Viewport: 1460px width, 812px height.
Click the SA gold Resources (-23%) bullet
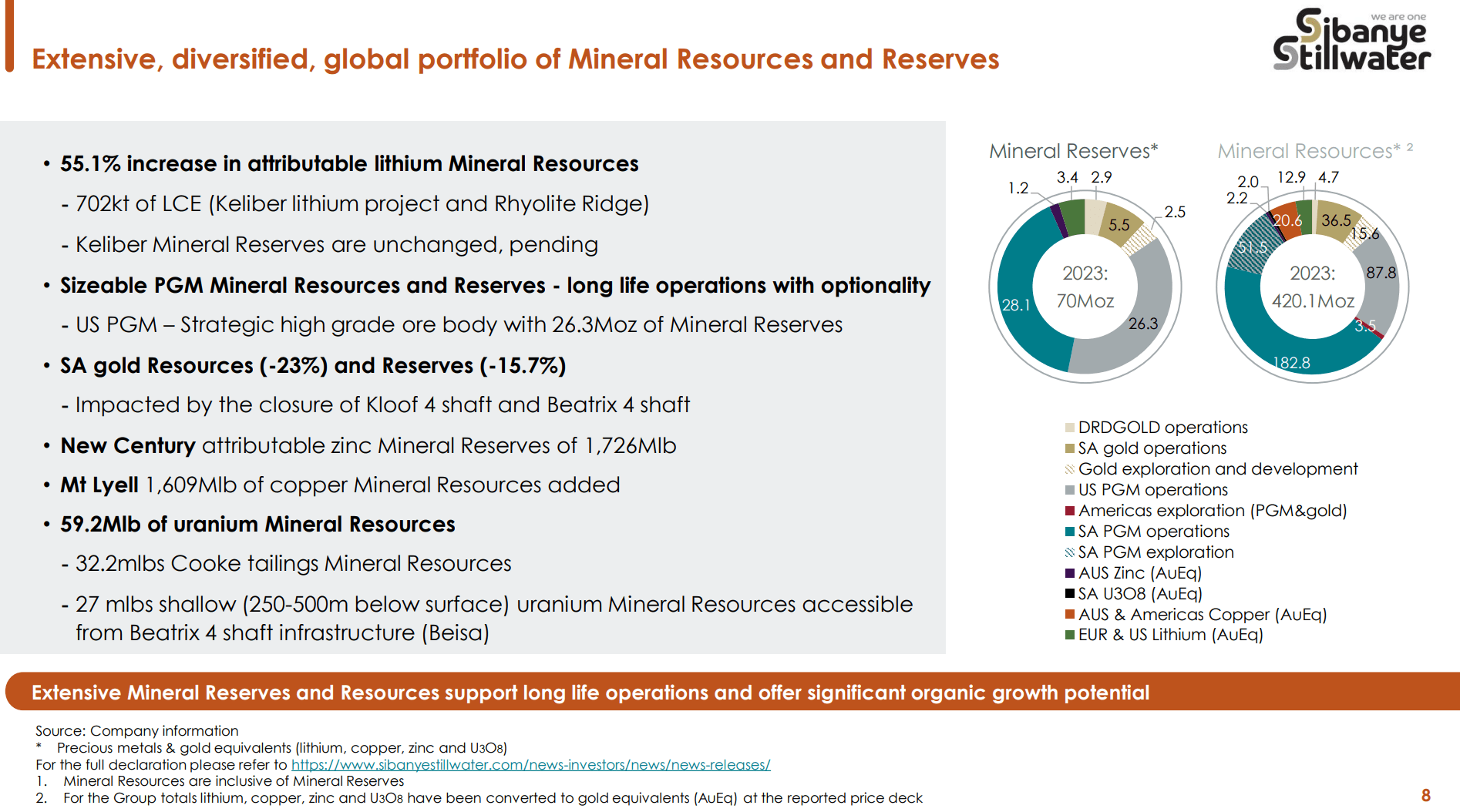[313, 365]
